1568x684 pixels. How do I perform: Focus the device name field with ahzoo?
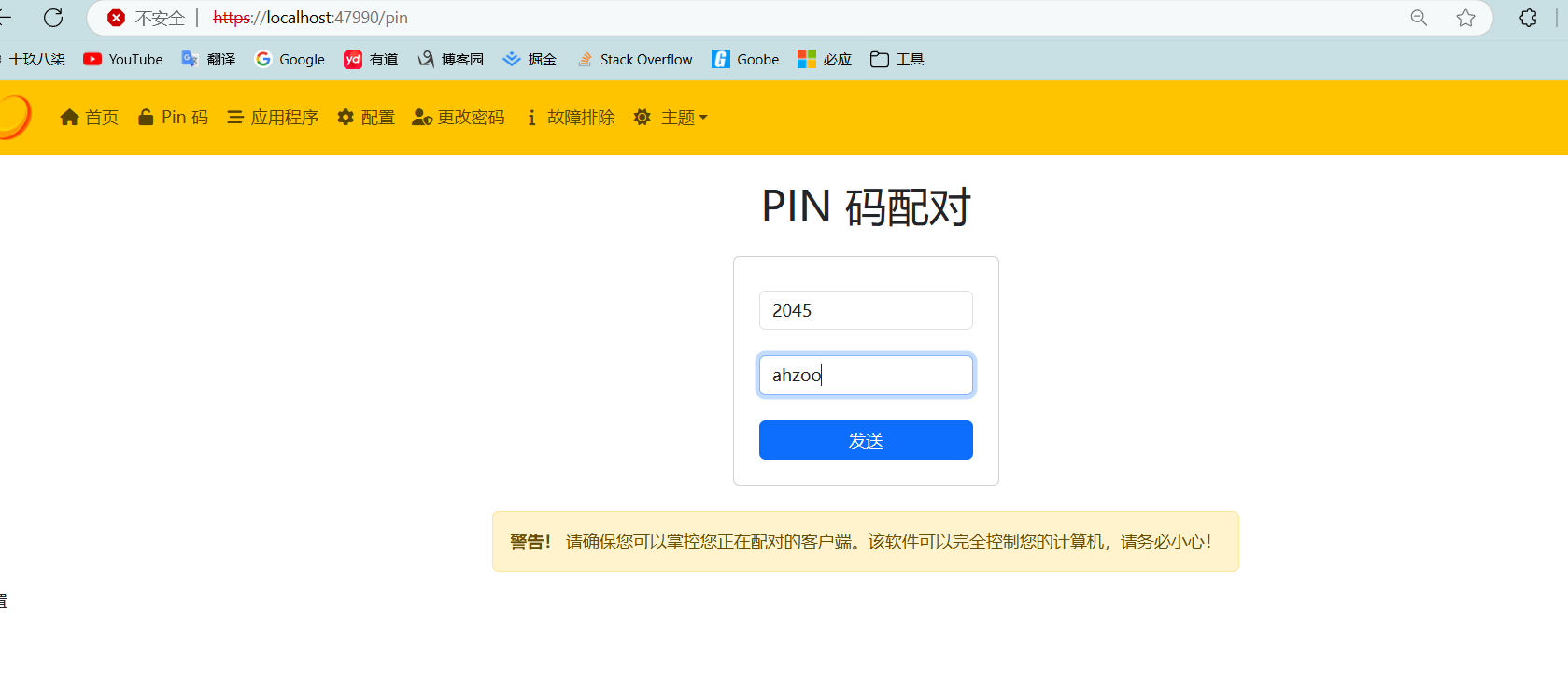pos(866,375)
